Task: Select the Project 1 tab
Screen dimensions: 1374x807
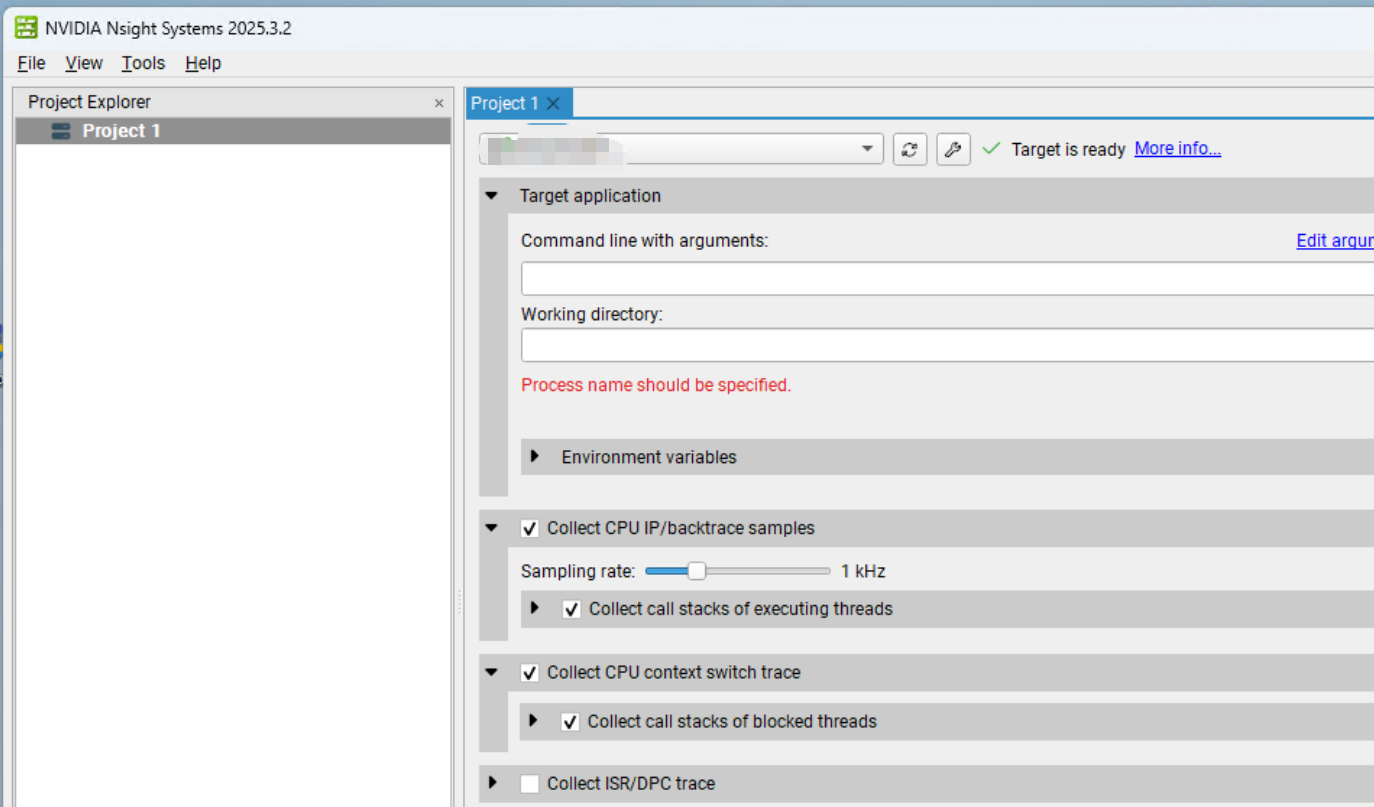Action: [x=505, y=103]
